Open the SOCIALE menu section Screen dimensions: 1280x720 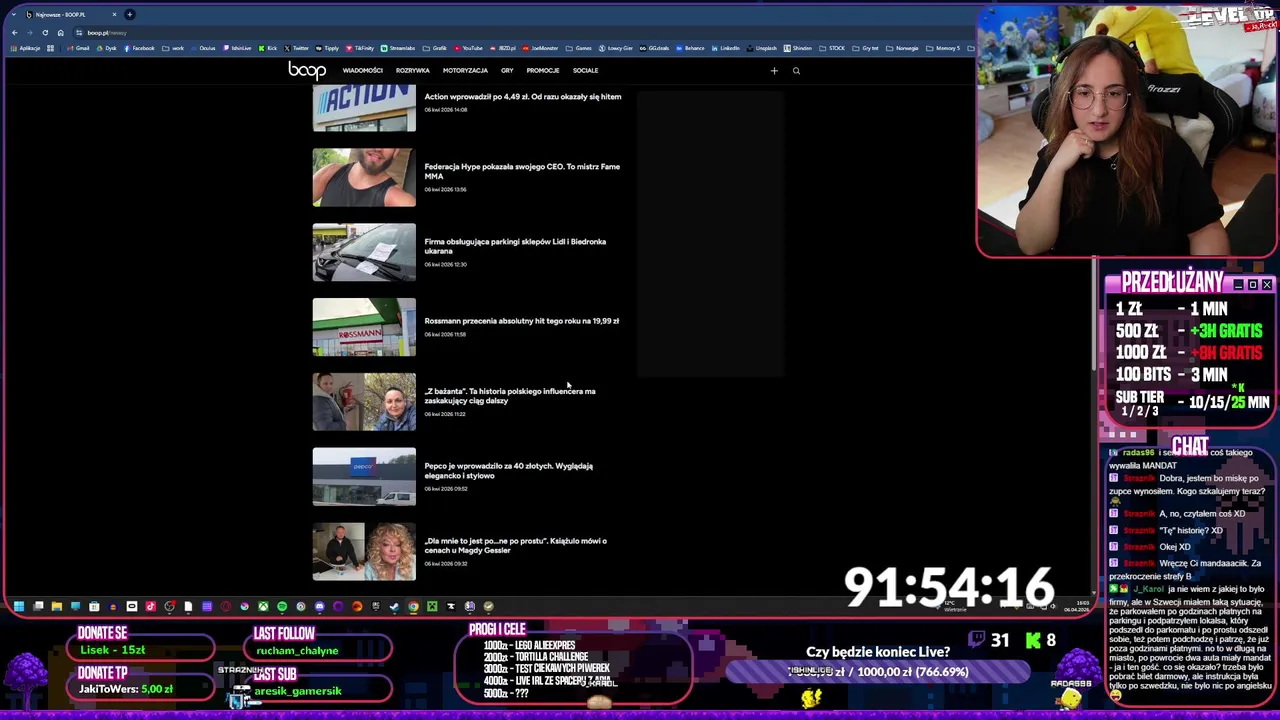585,71
